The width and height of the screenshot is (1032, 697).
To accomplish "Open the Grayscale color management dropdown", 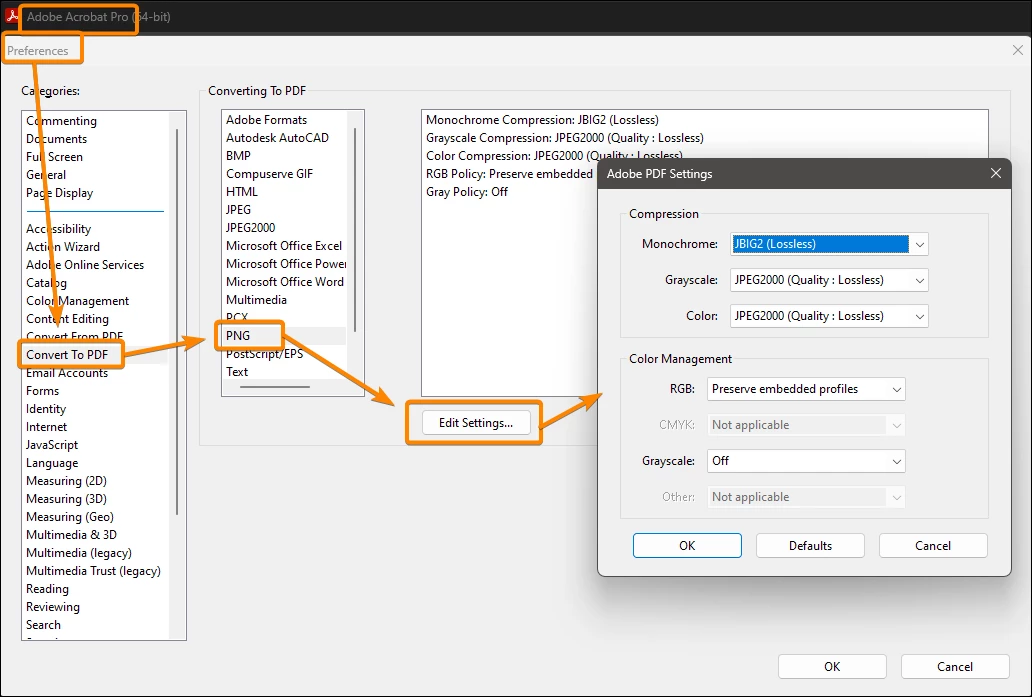I will pyautogui.click(x=806, y=461).
